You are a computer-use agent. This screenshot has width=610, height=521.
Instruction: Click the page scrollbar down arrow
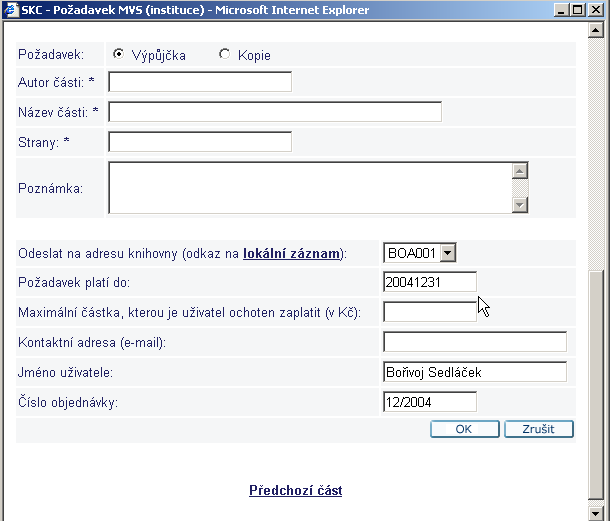pos(596,513)
